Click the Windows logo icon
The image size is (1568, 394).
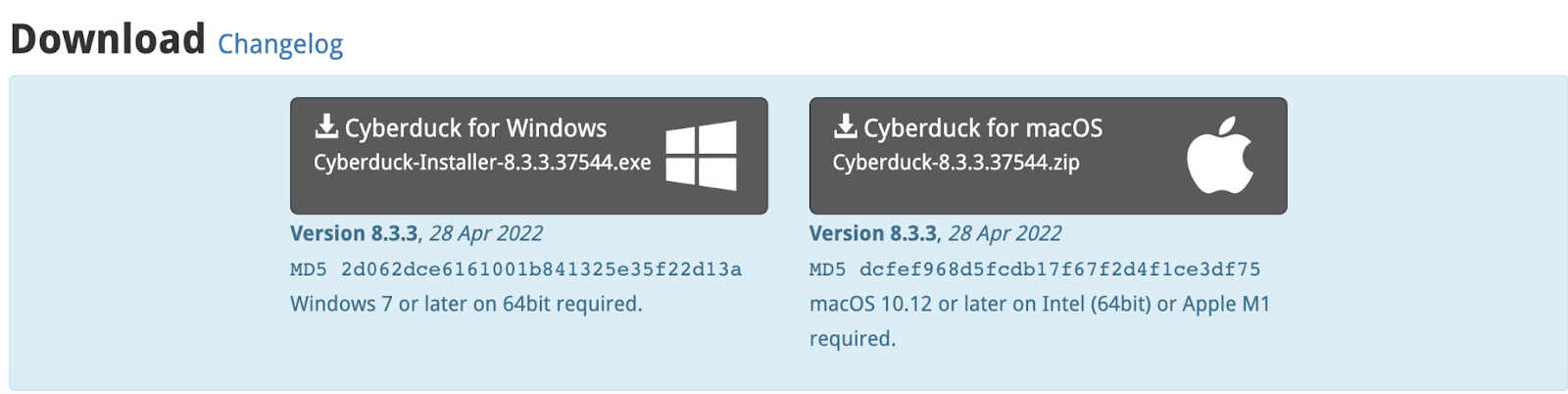701,155
